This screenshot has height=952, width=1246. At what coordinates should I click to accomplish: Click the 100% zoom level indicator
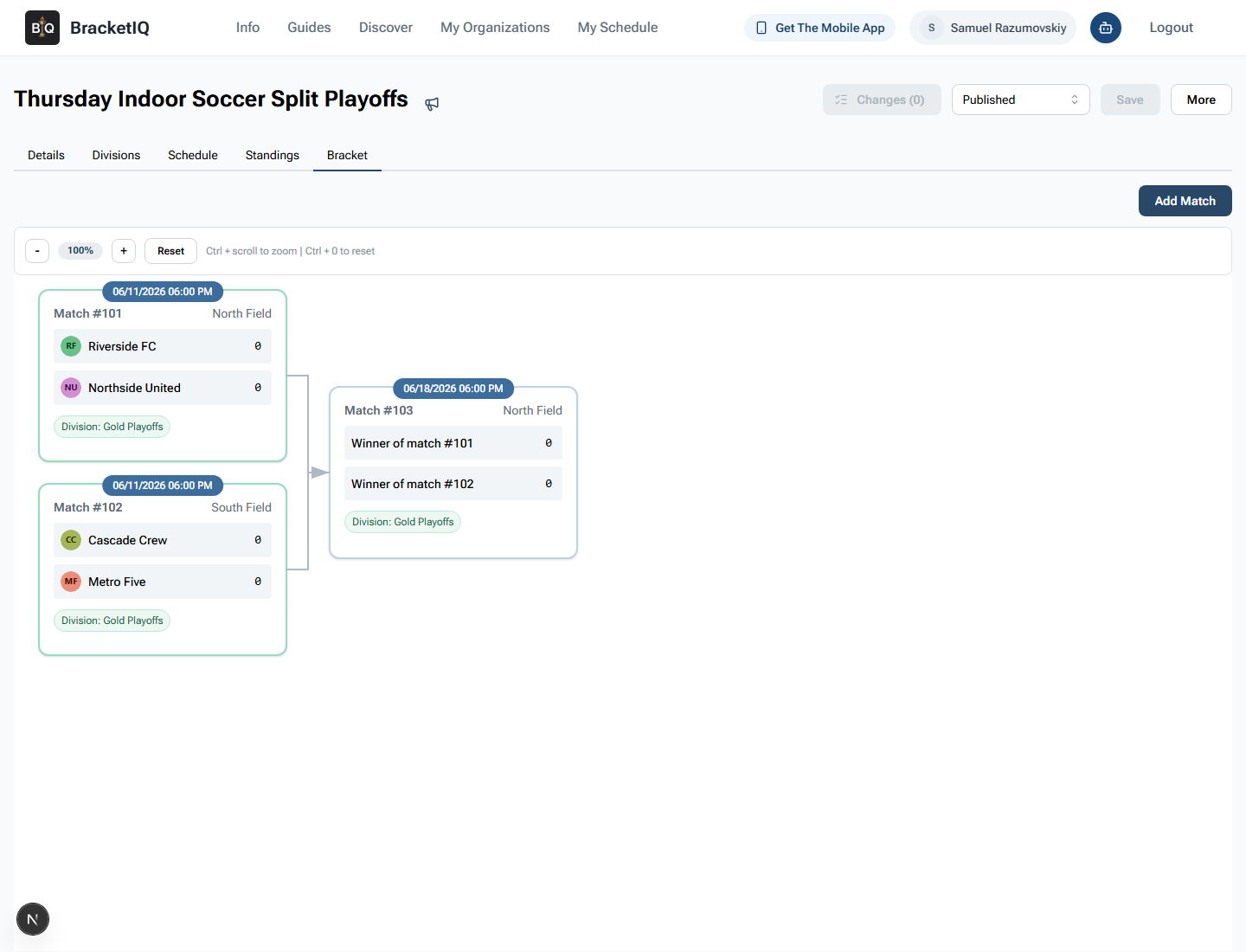[80, 251]
